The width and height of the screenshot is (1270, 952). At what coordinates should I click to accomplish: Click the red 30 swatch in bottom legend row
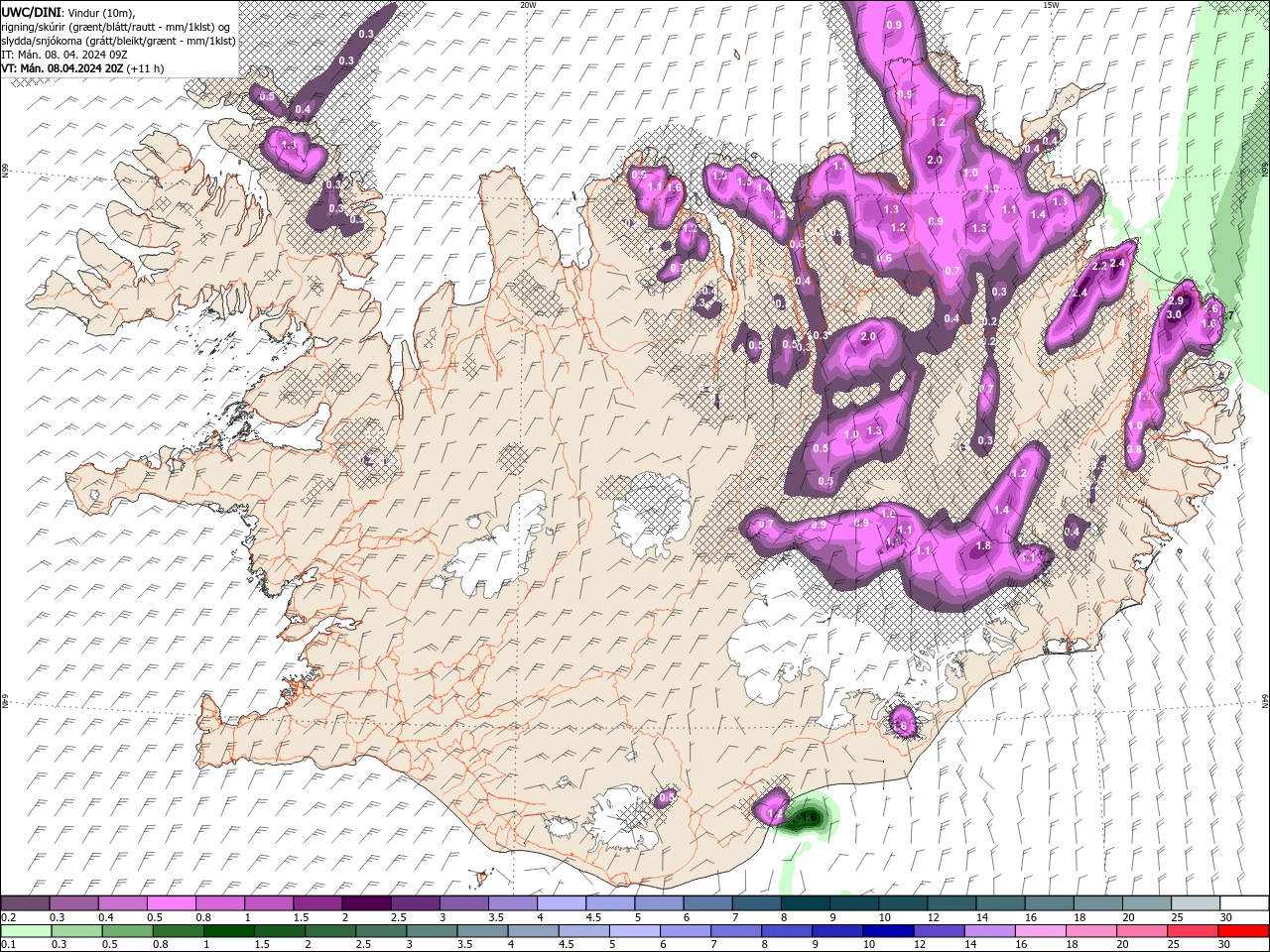pyautogui.click(x=1243, y=930)
